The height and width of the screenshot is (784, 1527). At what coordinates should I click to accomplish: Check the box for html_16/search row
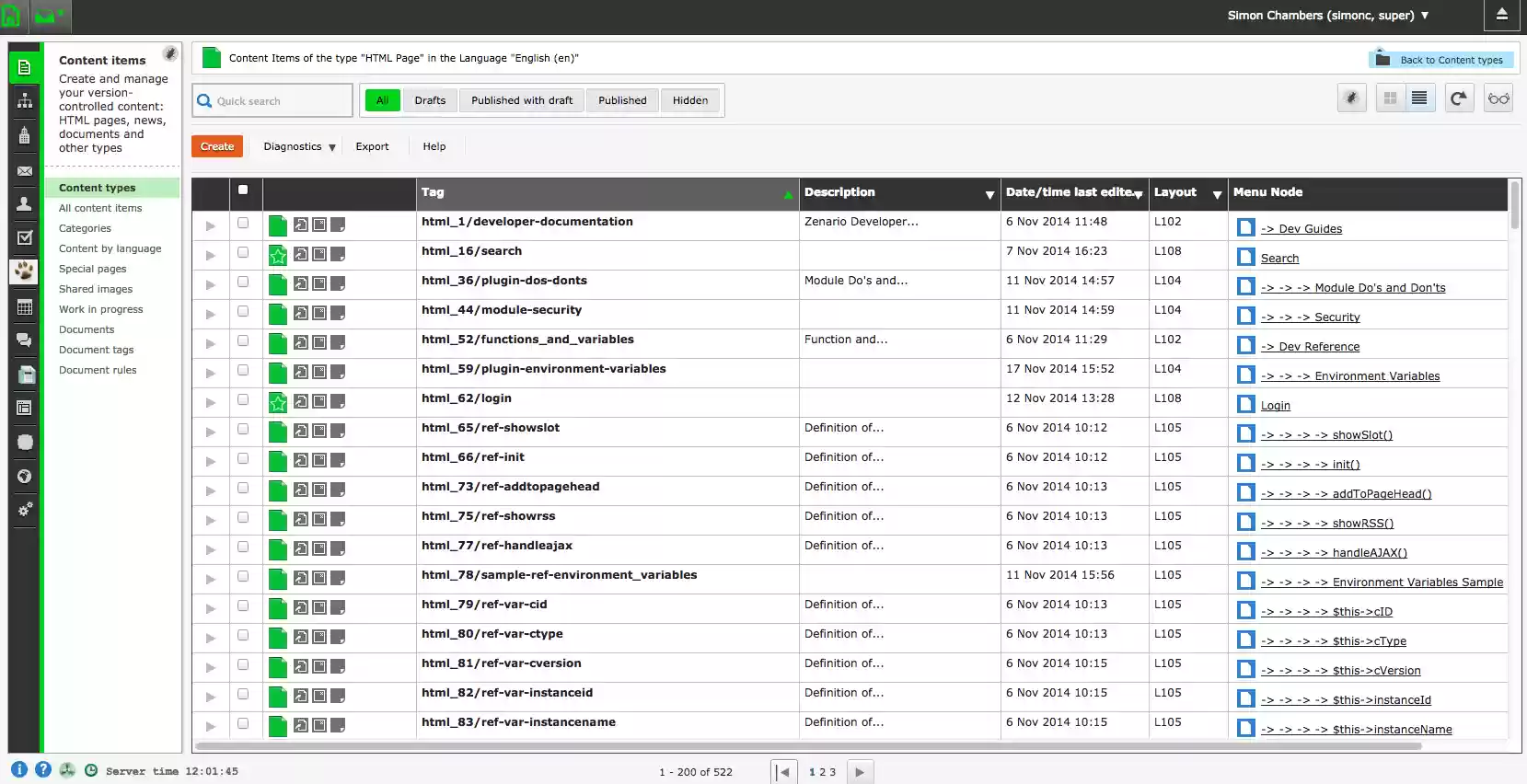(243, 252)
